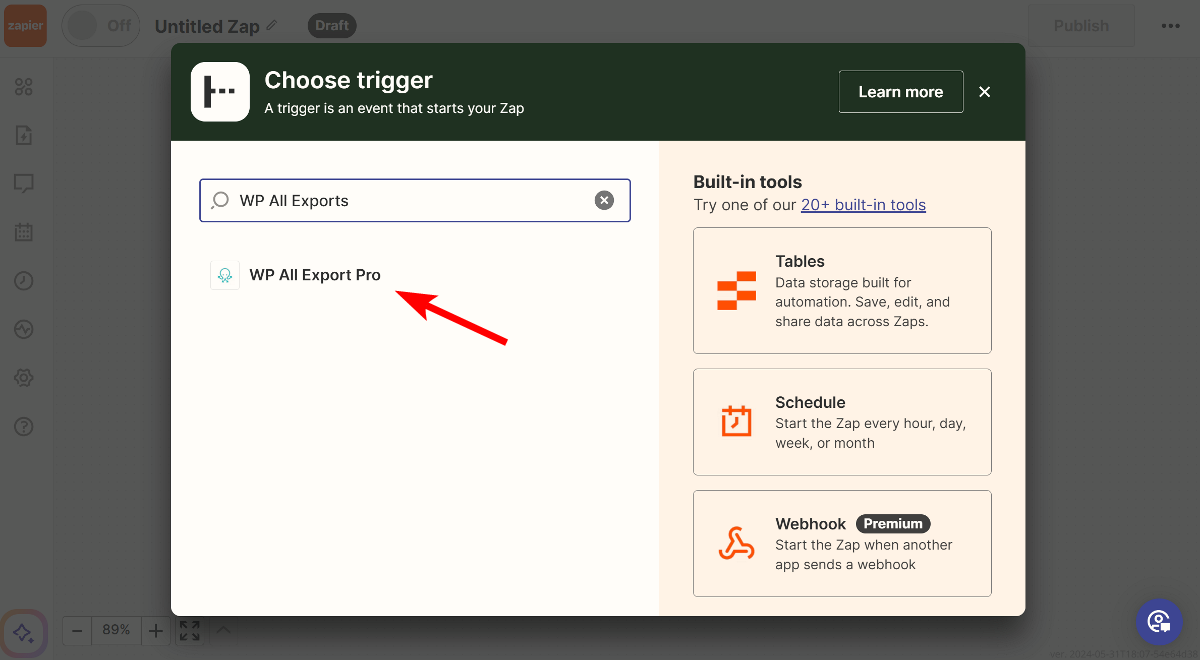This screenshot has height=660, width=1200.
Task: Choose the Schedule built-in tool
Action: click(x=841, y=422)
